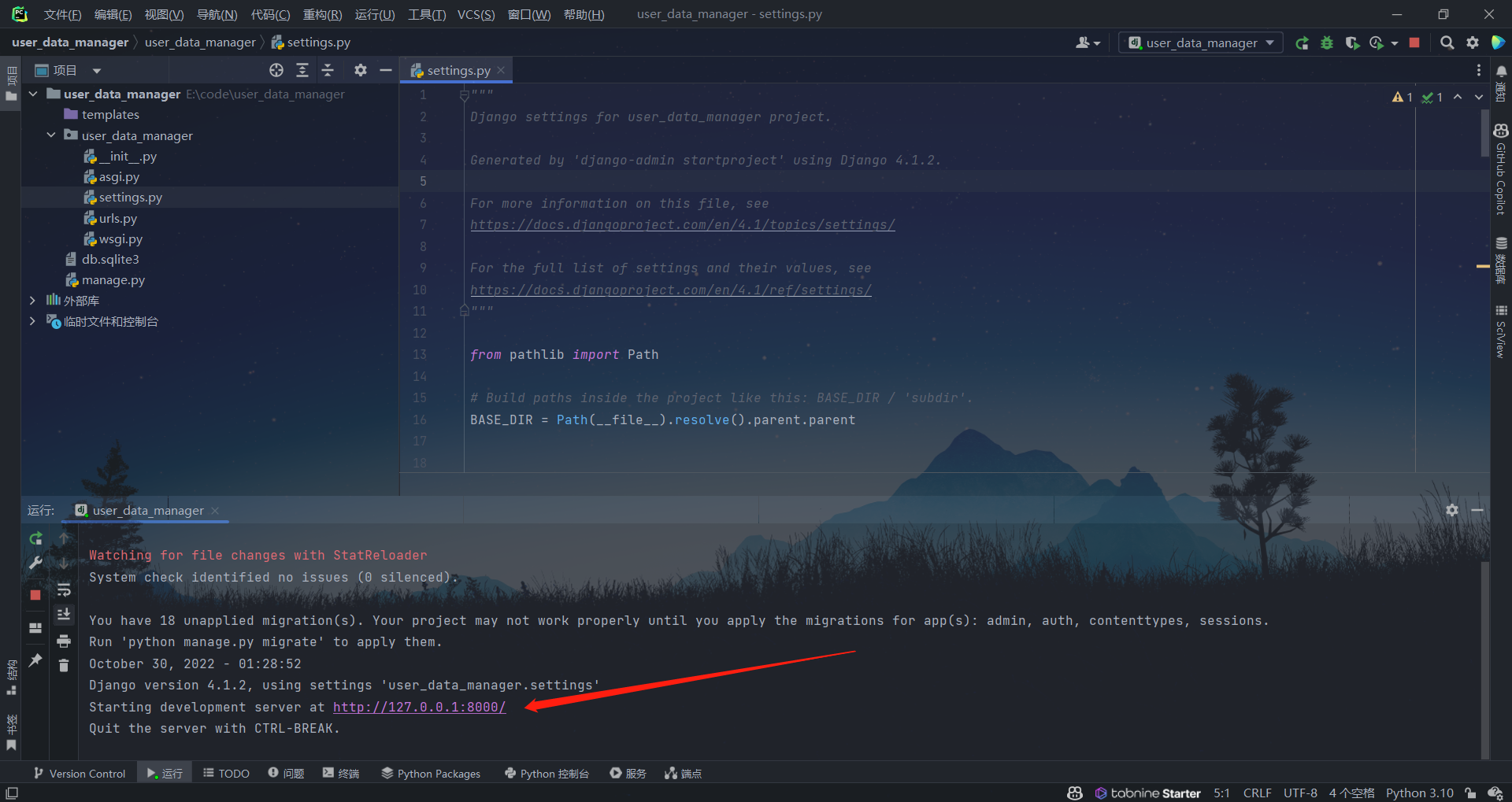The width and height of the screenshot is (1512, 802).
Task: Open the Version Control tool tab
Action: point(80,774)
